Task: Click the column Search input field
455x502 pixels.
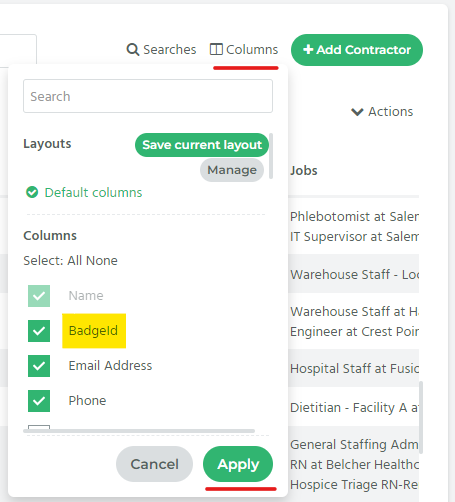Action: click(x=148, y=96)
